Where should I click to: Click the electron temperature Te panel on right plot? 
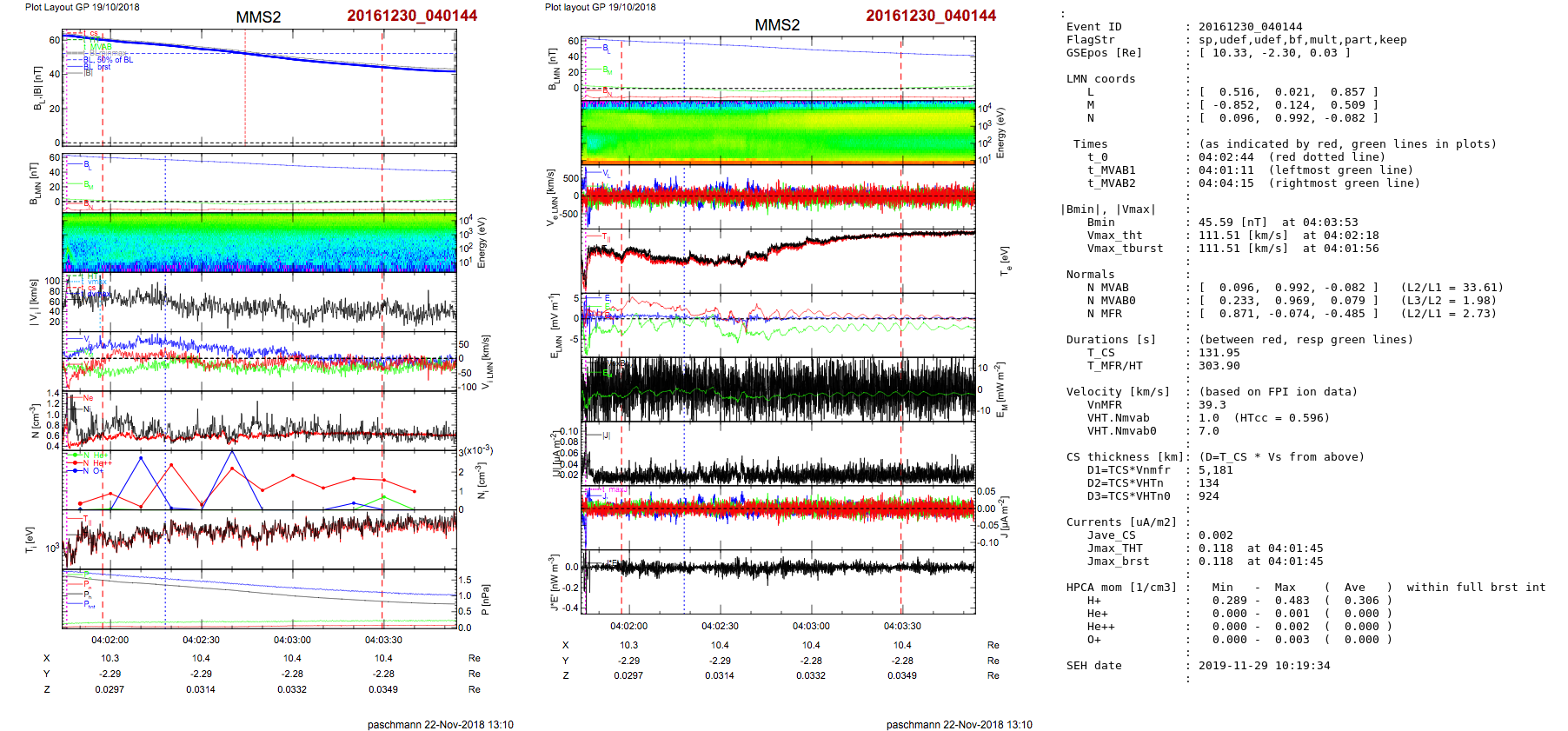pos(778,260)
